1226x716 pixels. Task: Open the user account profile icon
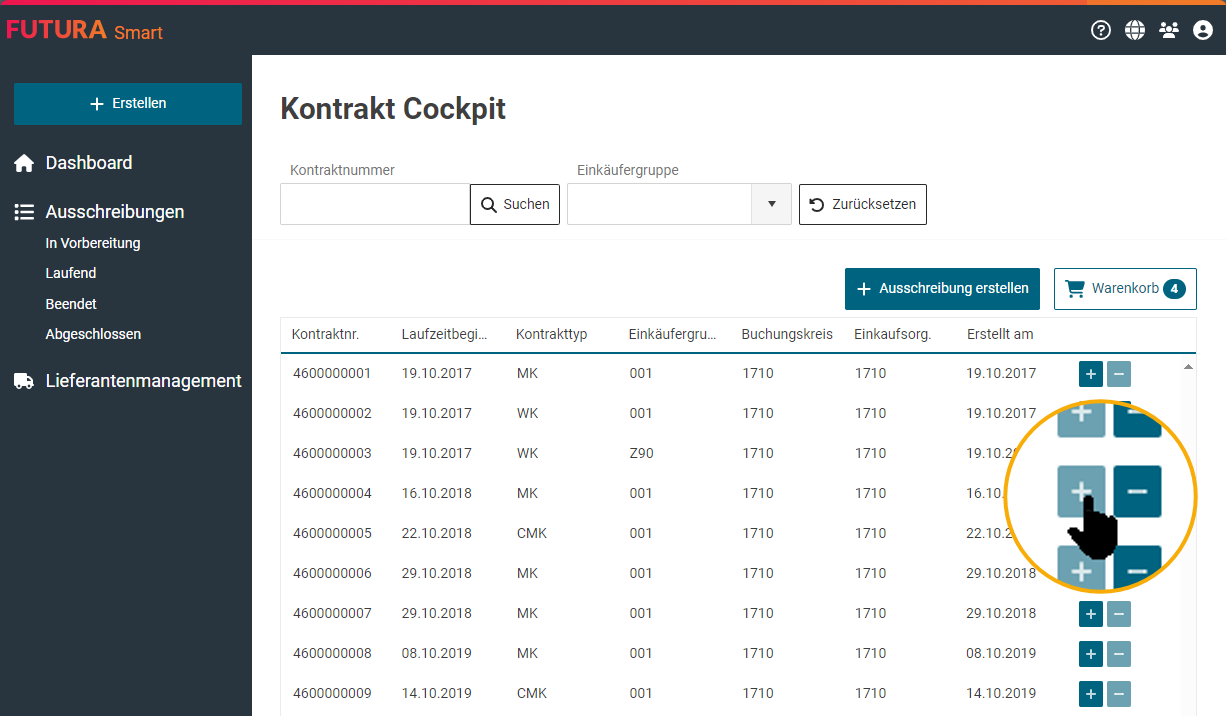(x=1203, y=30)
